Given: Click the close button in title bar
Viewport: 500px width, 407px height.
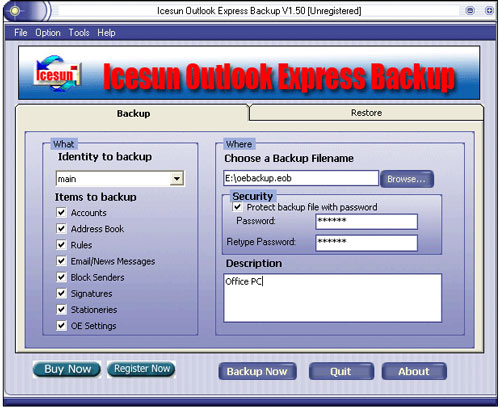Looking at the screenshot, I should pyautogui.click(x=489, y=11).
